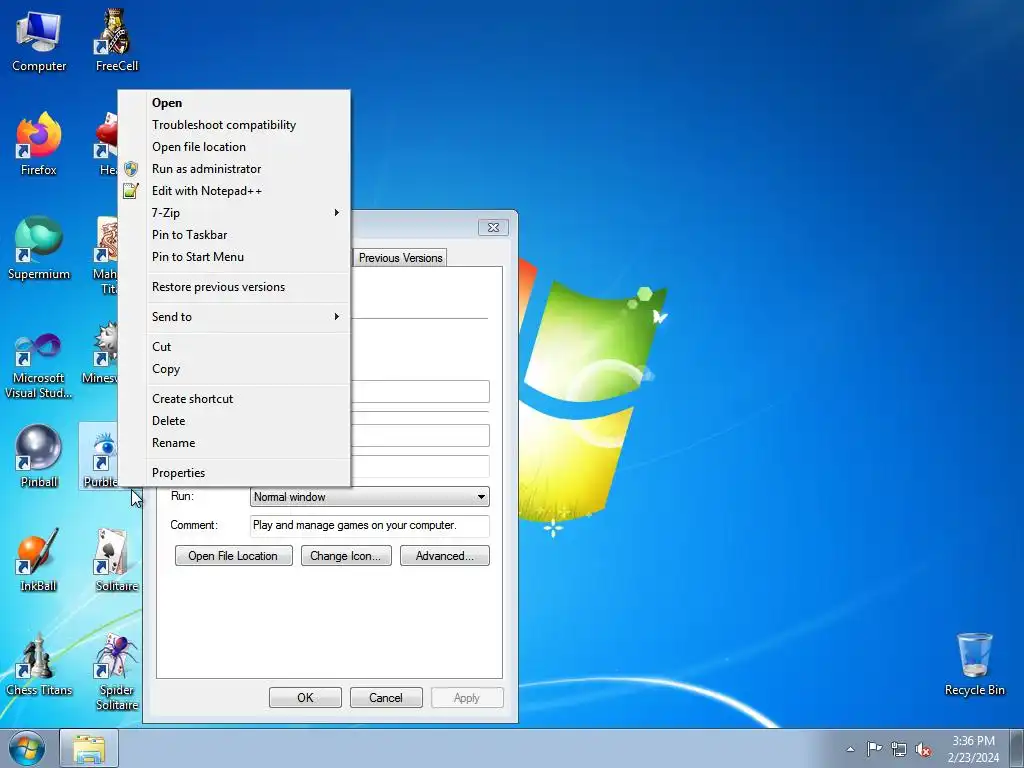Select the Recycle Bin icon
The height and width of the screenshot is (768, 1024).
click(x=974, y=665)
